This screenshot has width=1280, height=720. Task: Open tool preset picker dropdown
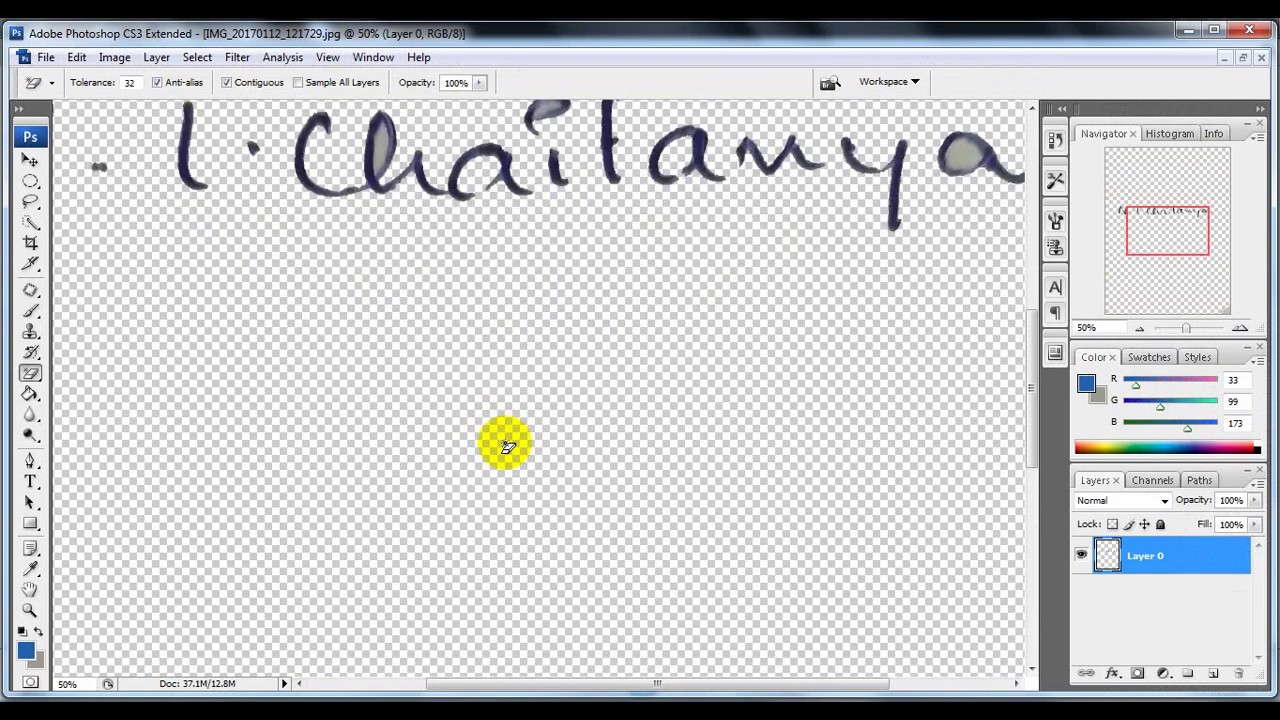(51, 83)
